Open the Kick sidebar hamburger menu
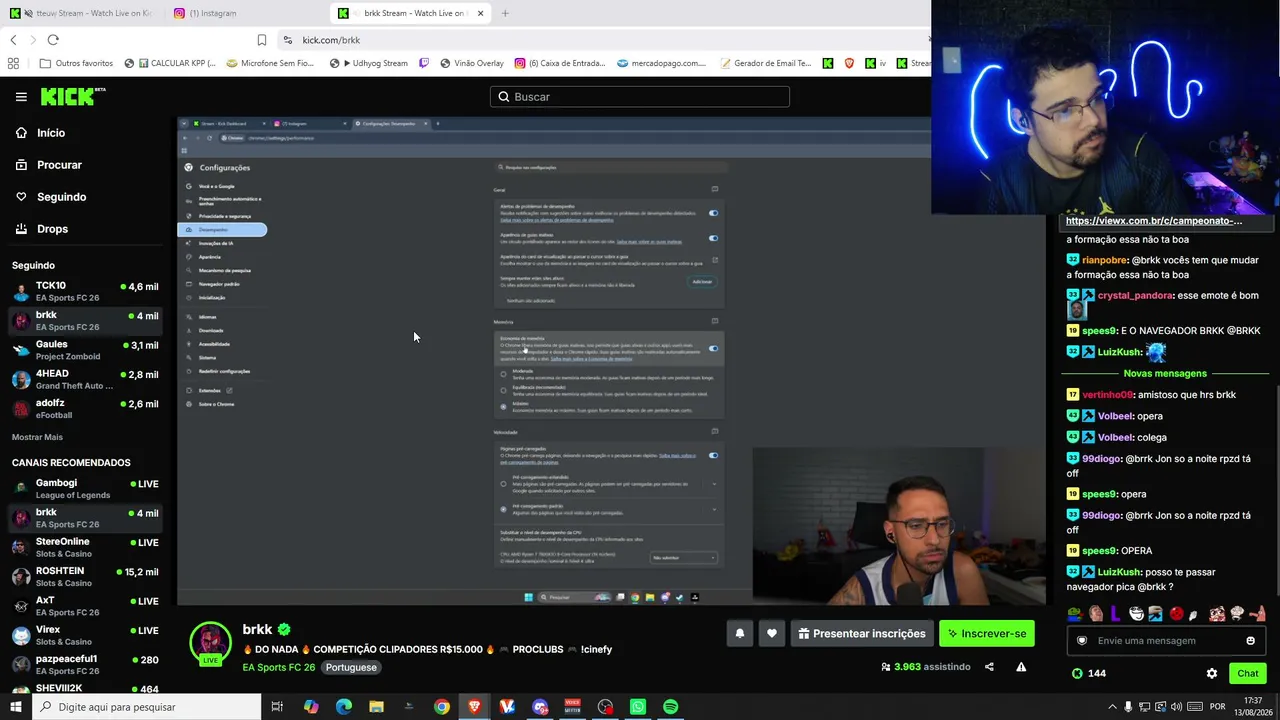 [x=21, y=97]
